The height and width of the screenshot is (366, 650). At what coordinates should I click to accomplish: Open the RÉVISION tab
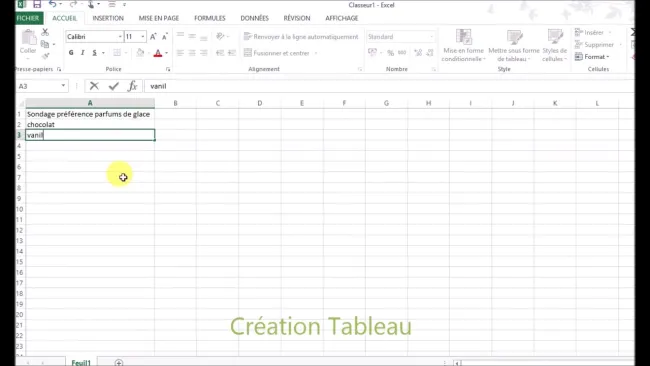pyautogui.click(x=297, y=18)
